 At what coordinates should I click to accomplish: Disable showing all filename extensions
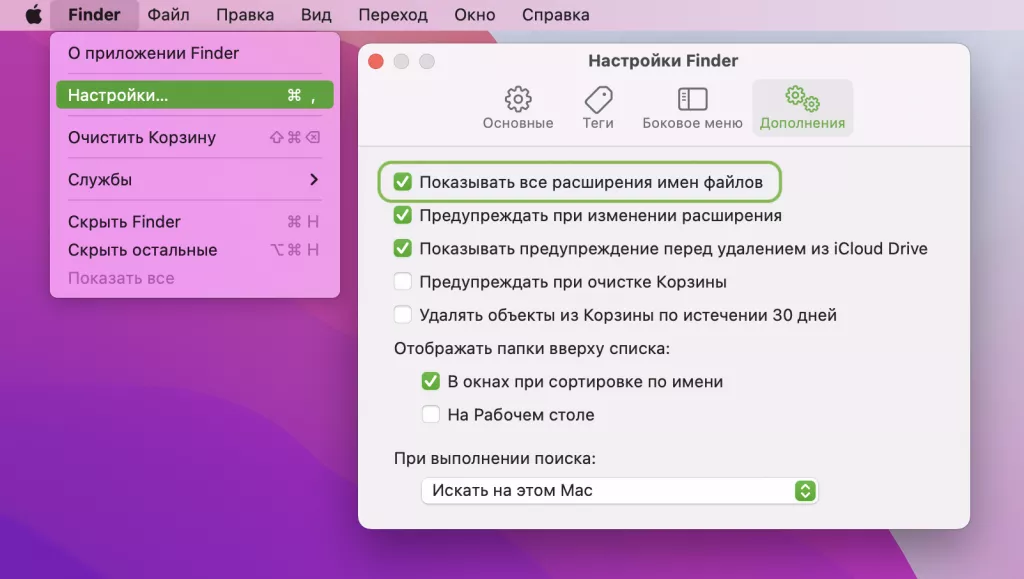[x=403, y=182]
